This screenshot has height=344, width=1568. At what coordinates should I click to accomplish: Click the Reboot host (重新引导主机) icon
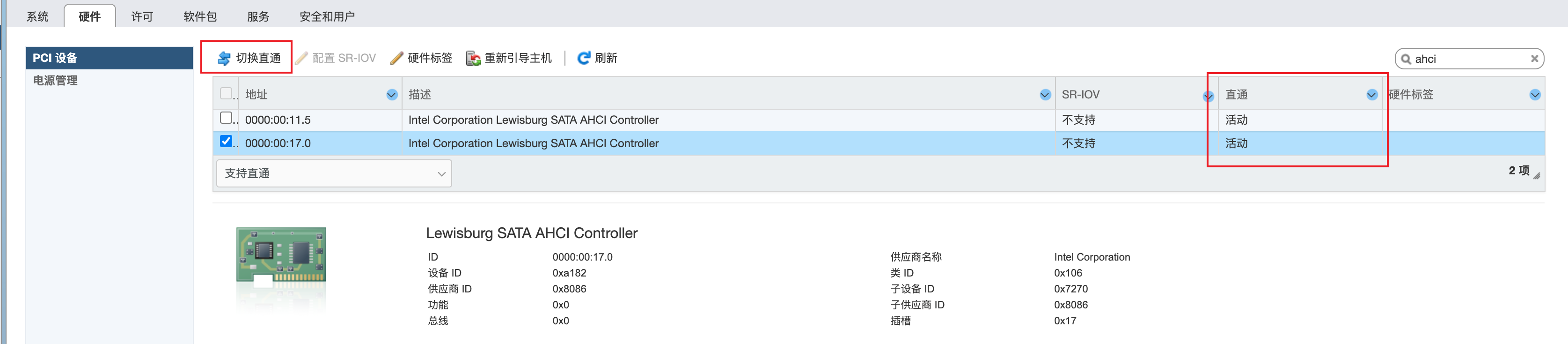point(473,58)
